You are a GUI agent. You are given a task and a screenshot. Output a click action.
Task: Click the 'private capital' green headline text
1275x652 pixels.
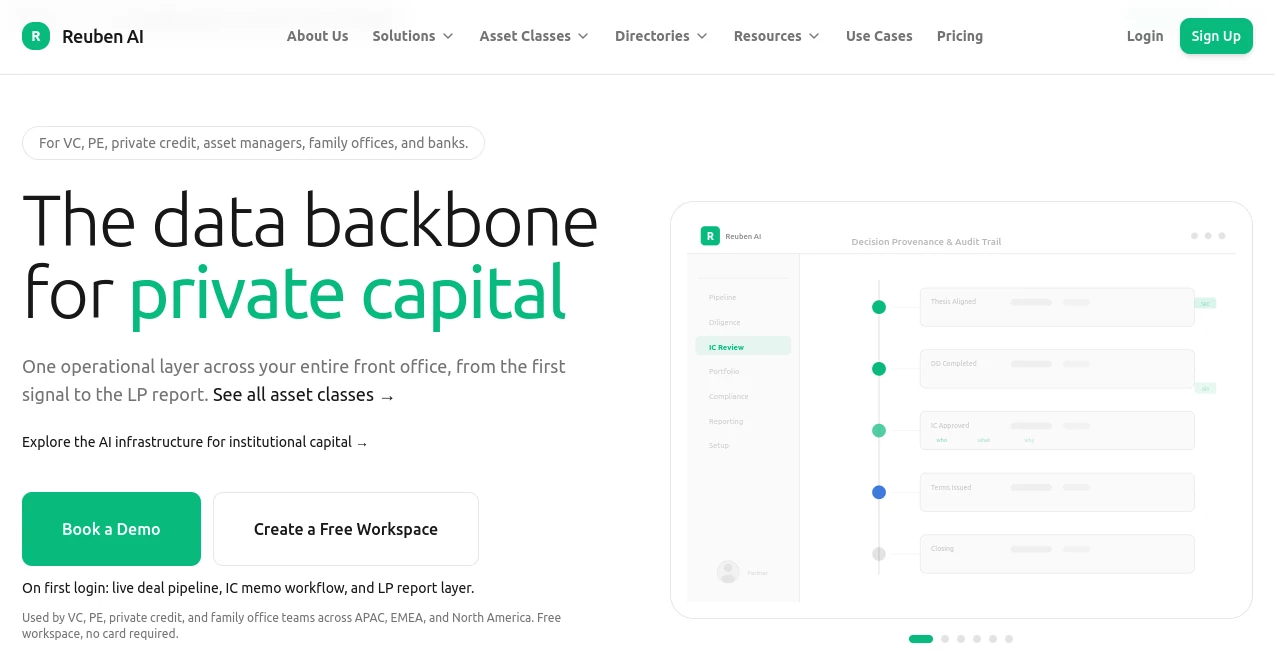click(x=348, y=294)
